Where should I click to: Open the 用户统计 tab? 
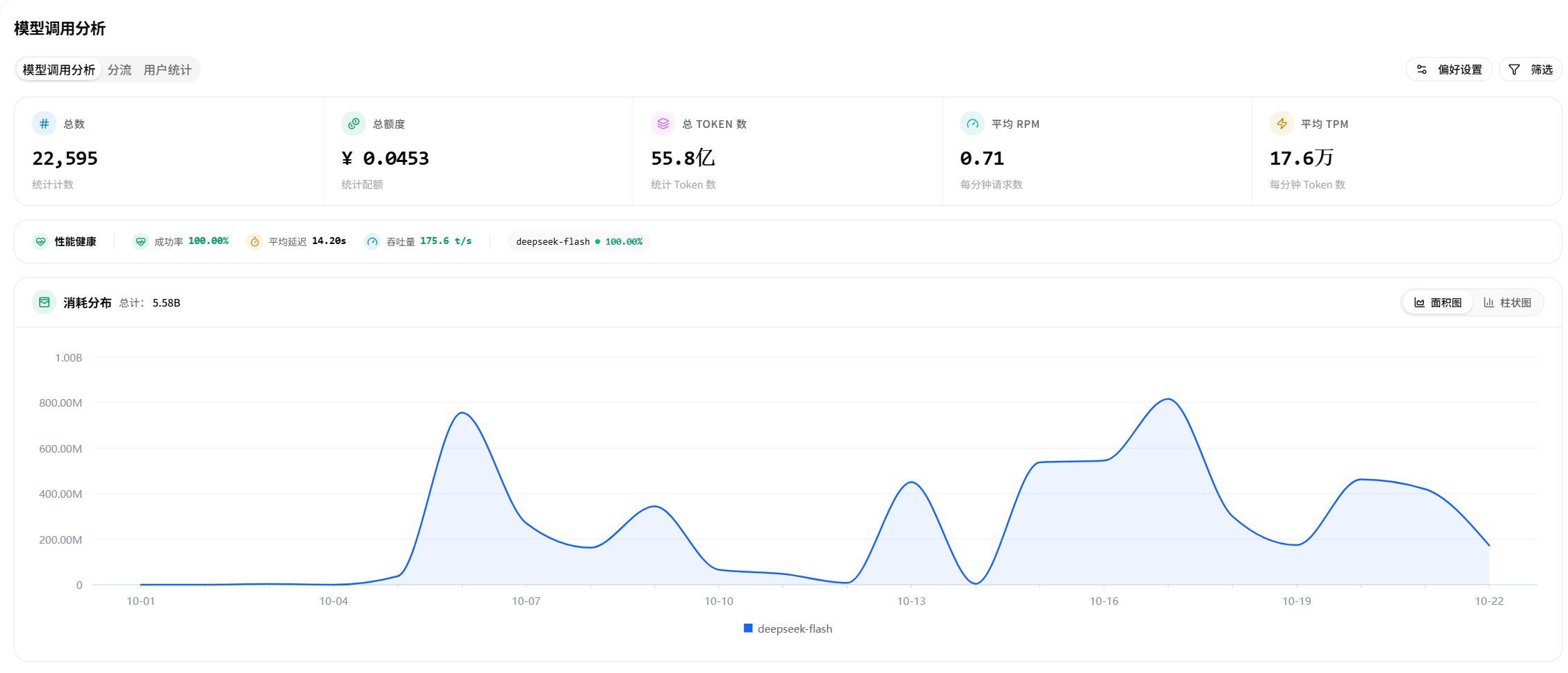point(168,70)
